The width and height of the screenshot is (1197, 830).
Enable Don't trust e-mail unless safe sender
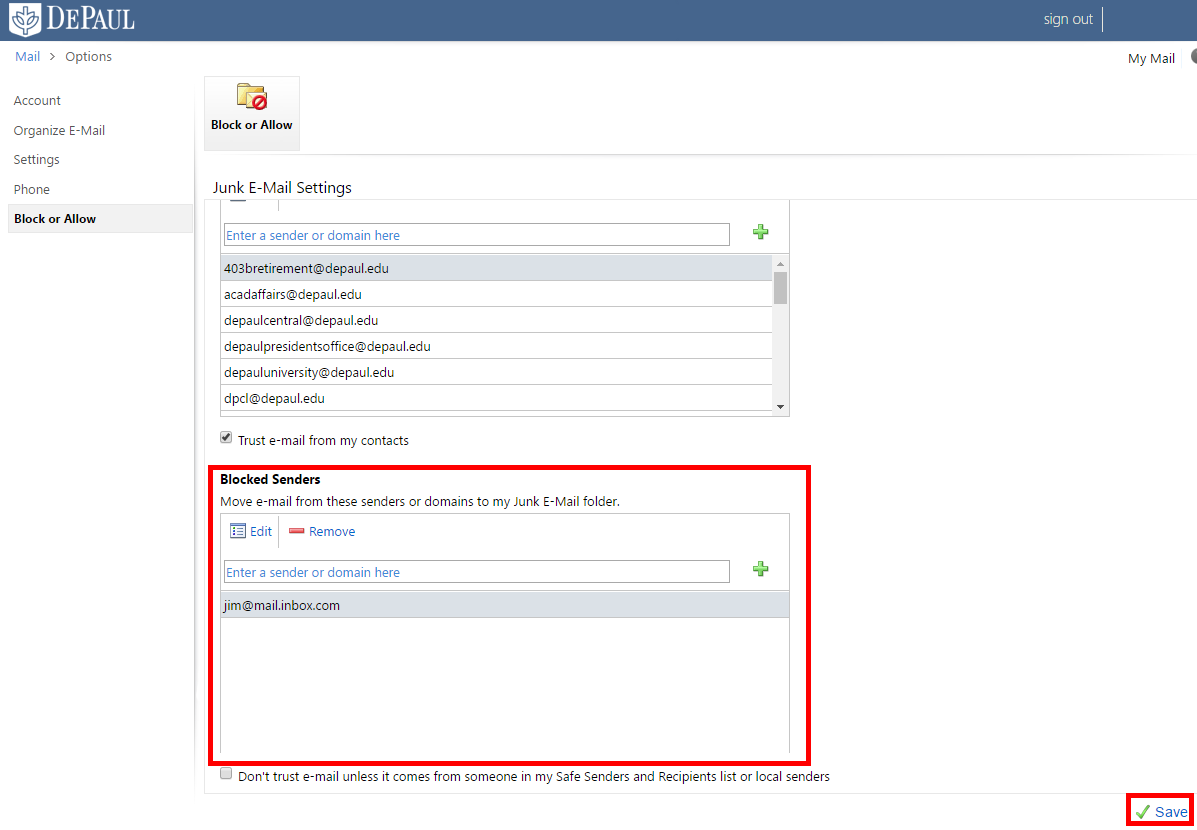[226, 774]
